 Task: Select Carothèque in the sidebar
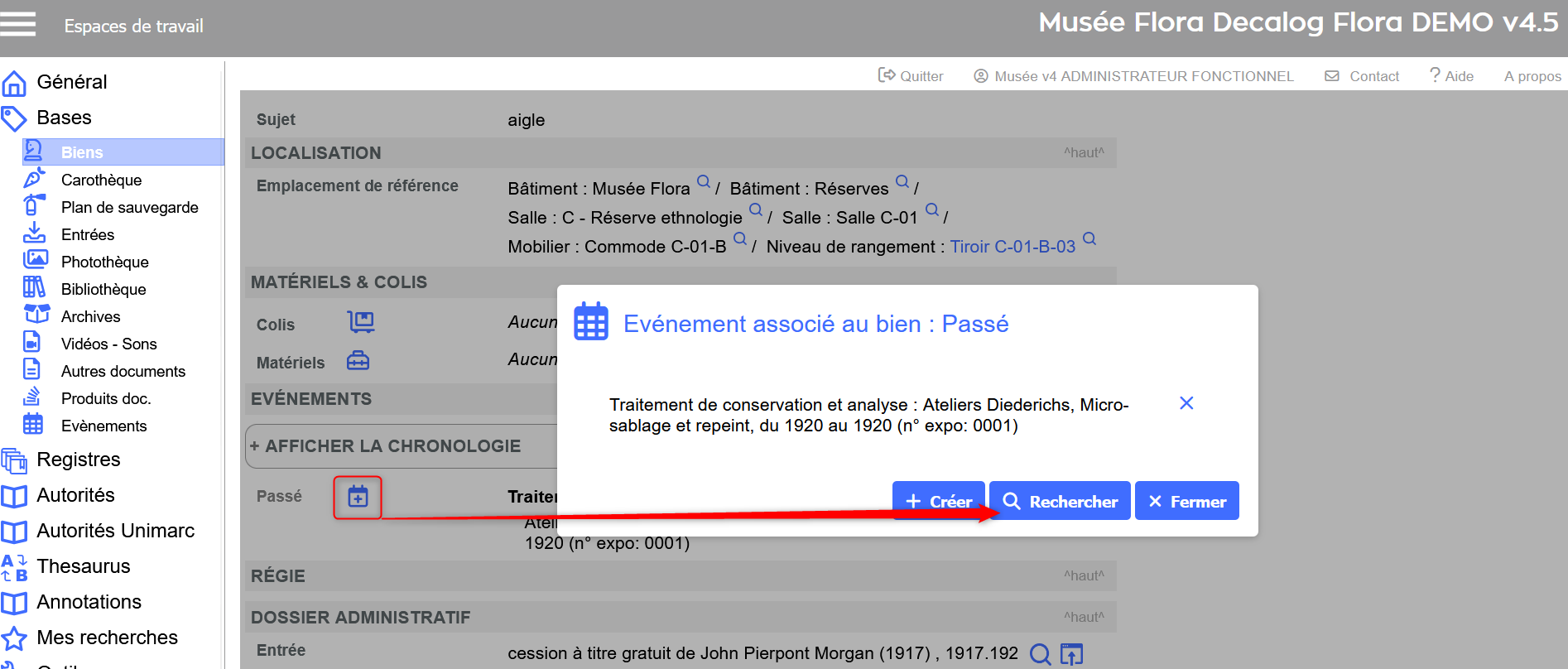tap(101, 180)
